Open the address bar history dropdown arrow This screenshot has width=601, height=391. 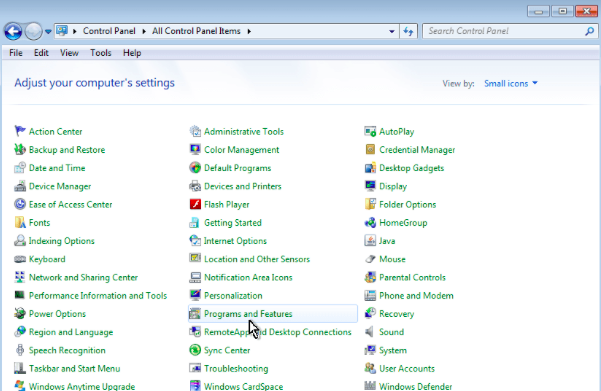point(392,31)
